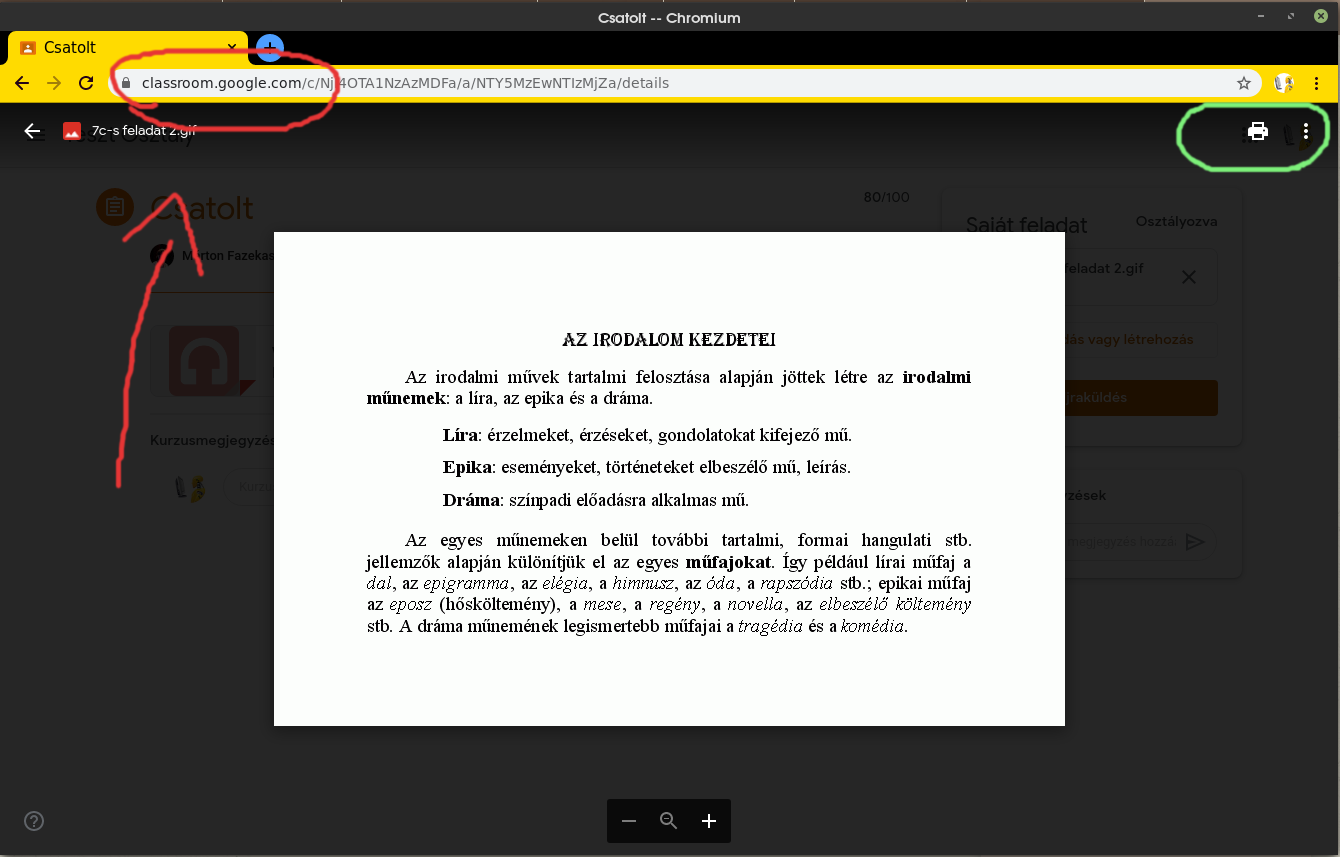Click the red image icon beside 7c-s feladat 2.gif
Screen dimensions: 1340x857
pyautogui.click(x=71, y=131)
